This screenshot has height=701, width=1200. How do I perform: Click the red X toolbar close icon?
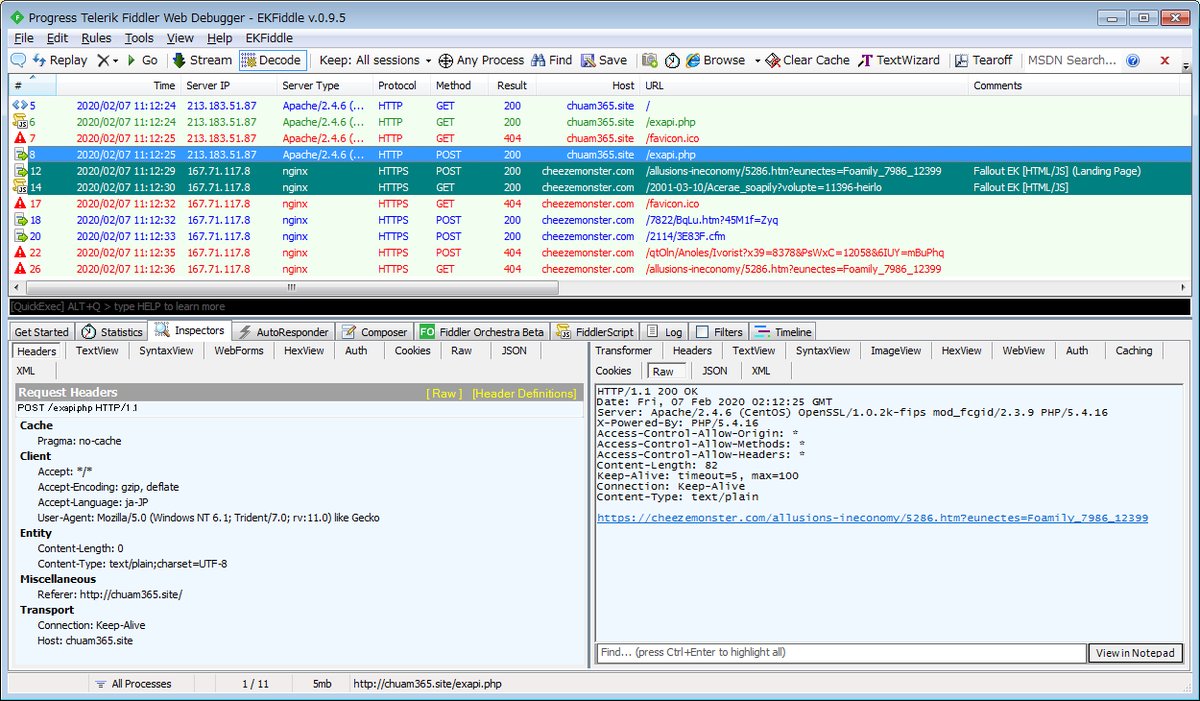click(x=1165, y=60)
